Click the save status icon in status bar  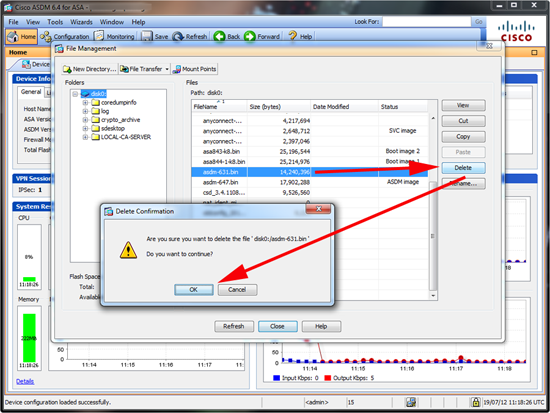coord(411,402)
